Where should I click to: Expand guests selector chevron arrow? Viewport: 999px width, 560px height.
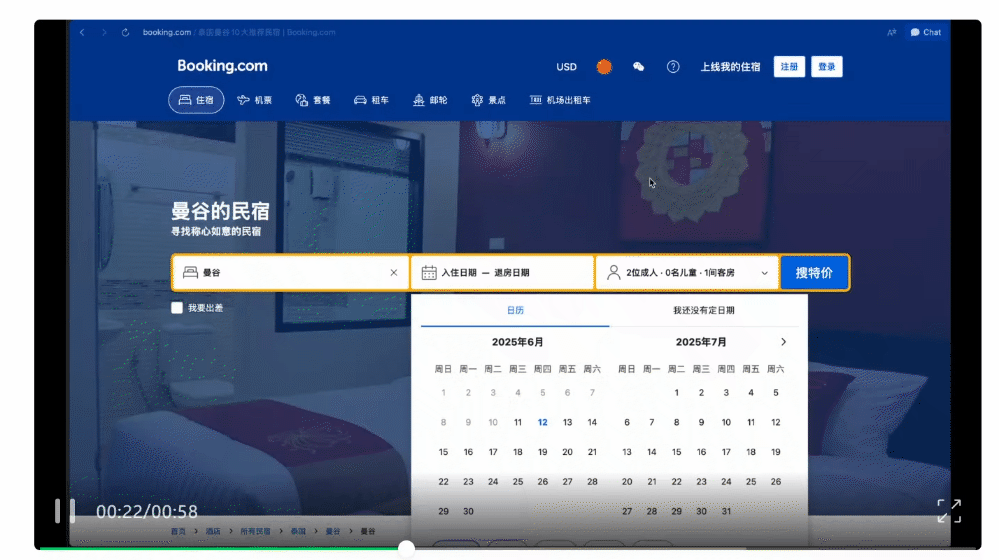[765, 273]
